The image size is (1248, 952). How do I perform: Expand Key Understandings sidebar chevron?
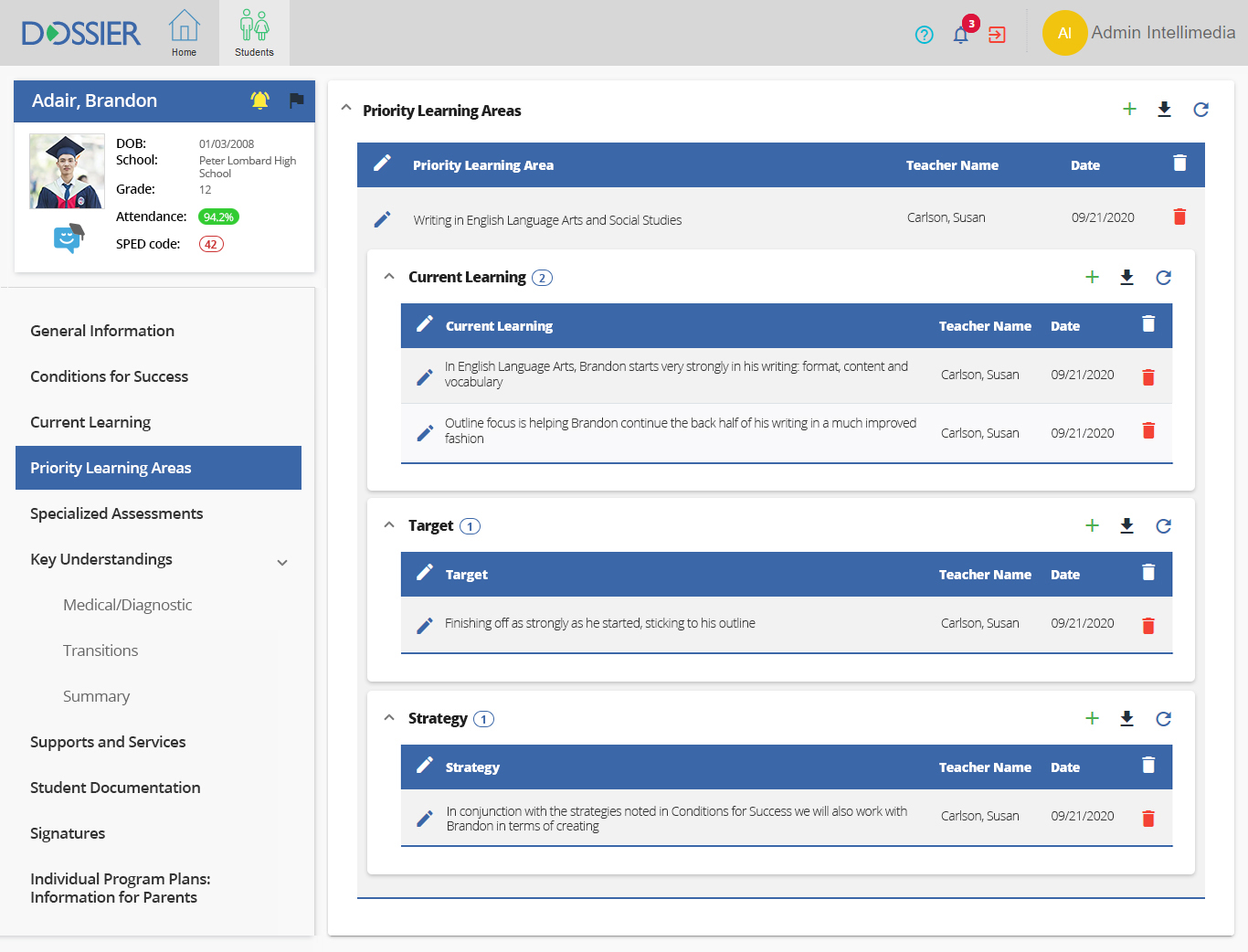point(282,563)
